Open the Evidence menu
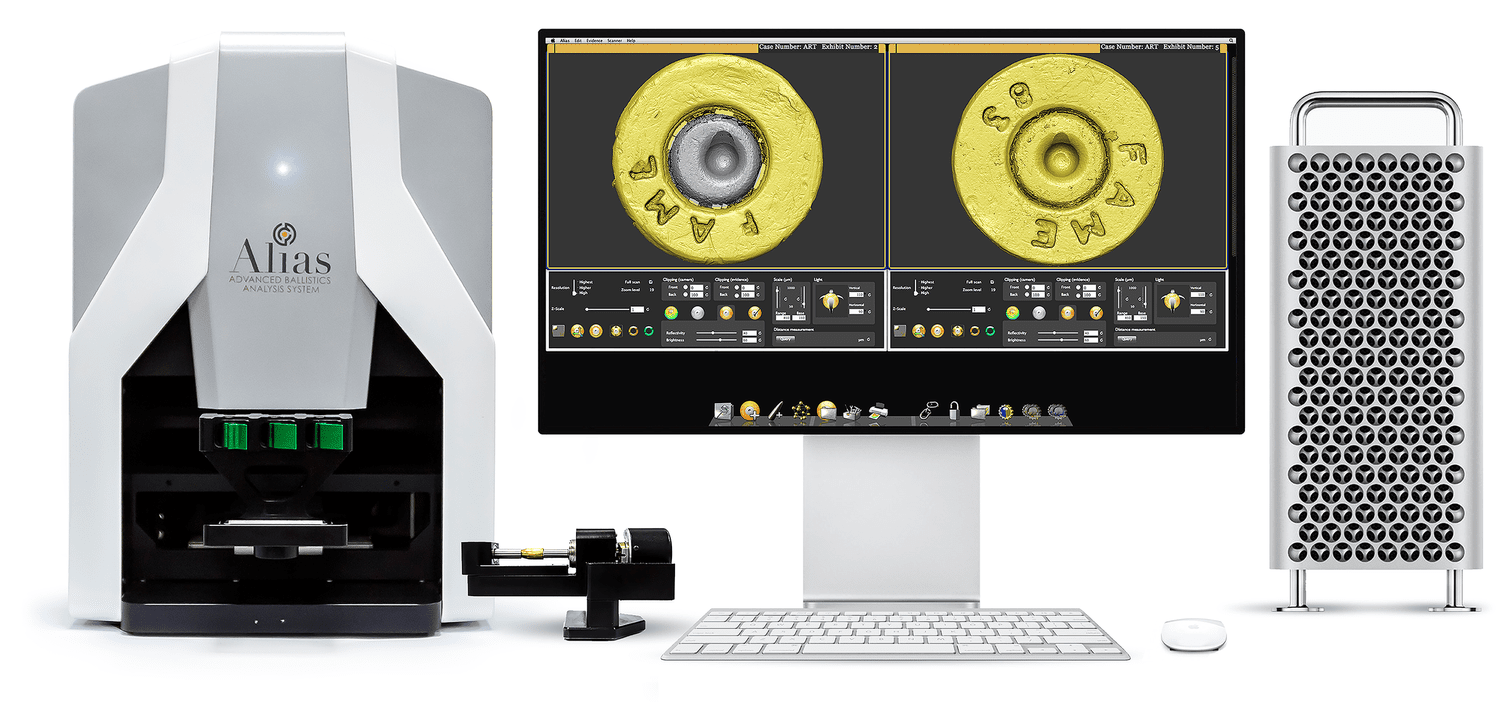Viewport: 1500px width, 710px height. click(x=595, y=41)
